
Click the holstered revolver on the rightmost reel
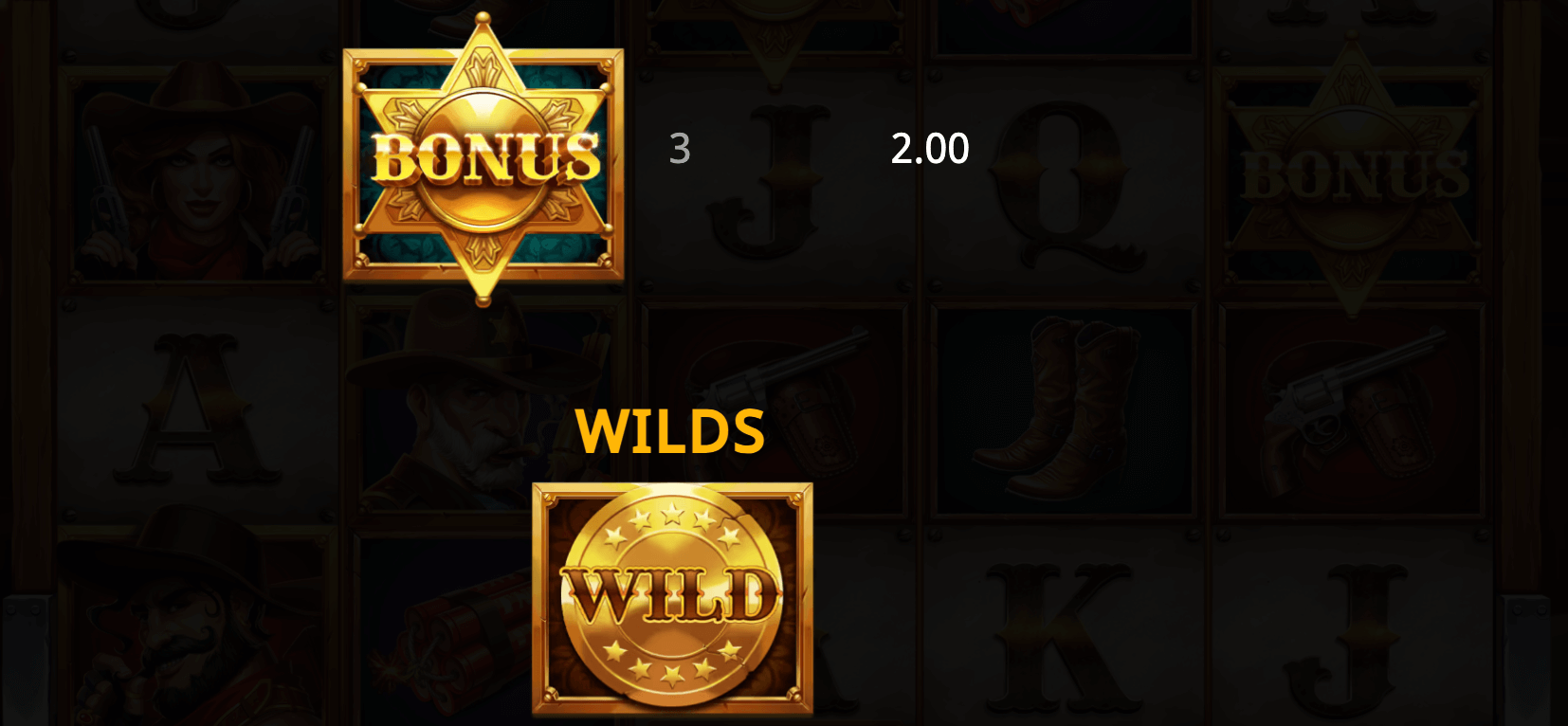[1351, 408]
